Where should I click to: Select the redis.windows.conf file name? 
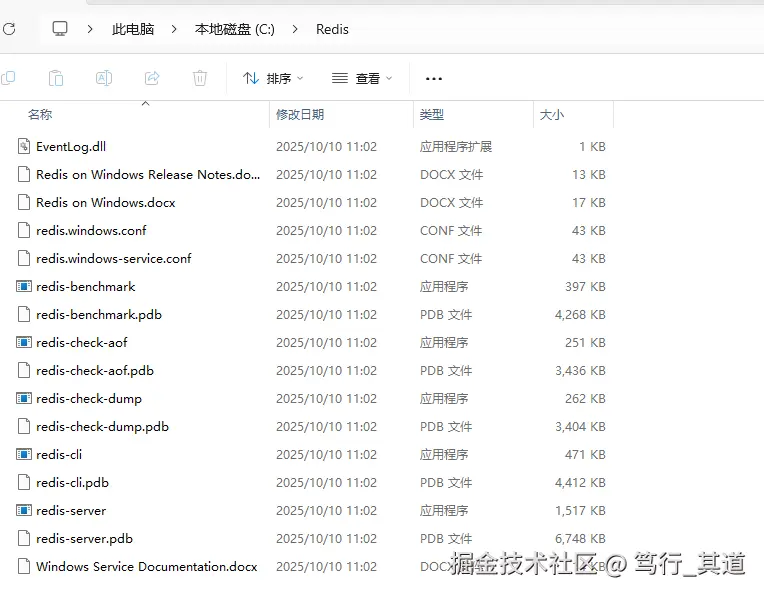pyautogui.click(x=91, y=231)
